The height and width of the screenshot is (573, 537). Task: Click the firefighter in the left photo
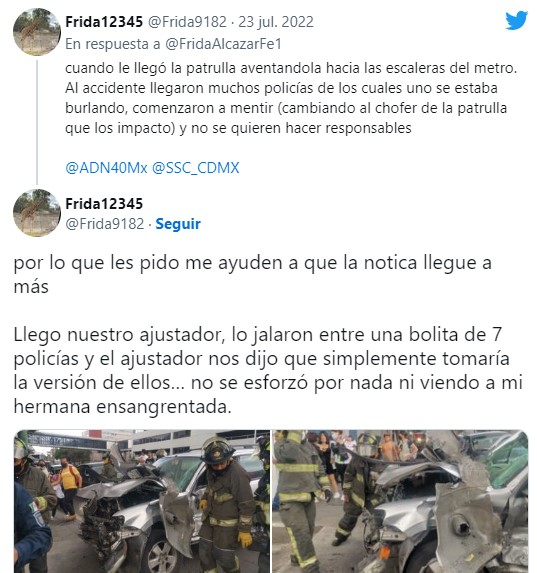coord(225,504)
